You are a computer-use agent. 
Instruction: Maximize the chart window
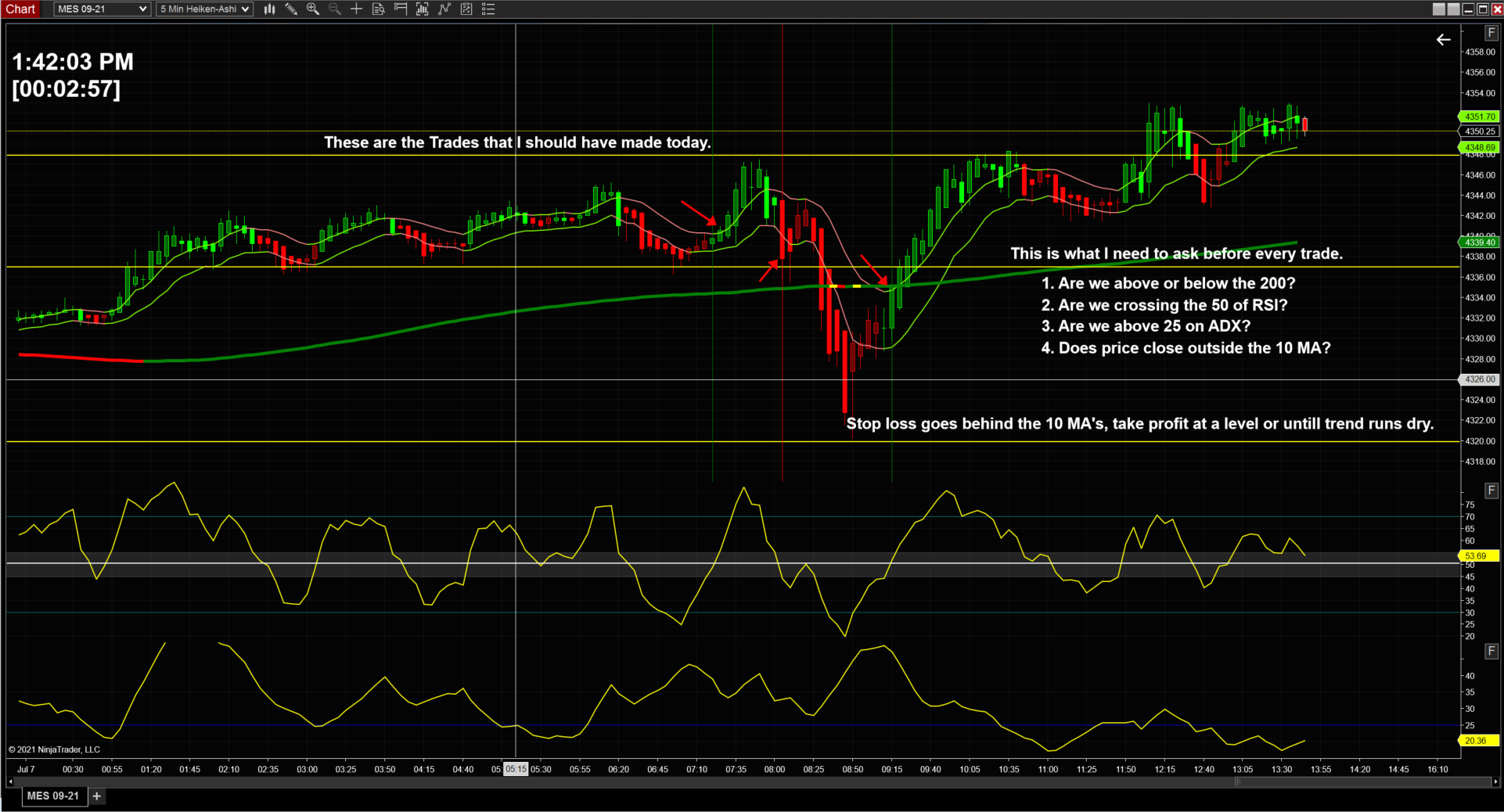click(x=1482, y=9)
